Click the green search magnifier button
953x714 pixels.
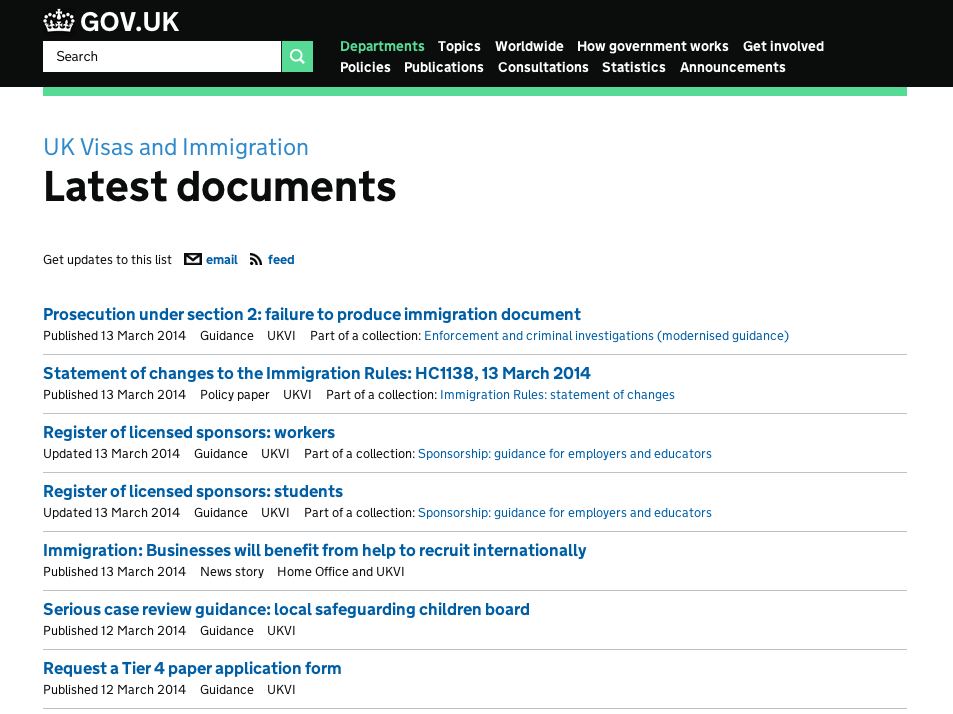tap(297, 57)
